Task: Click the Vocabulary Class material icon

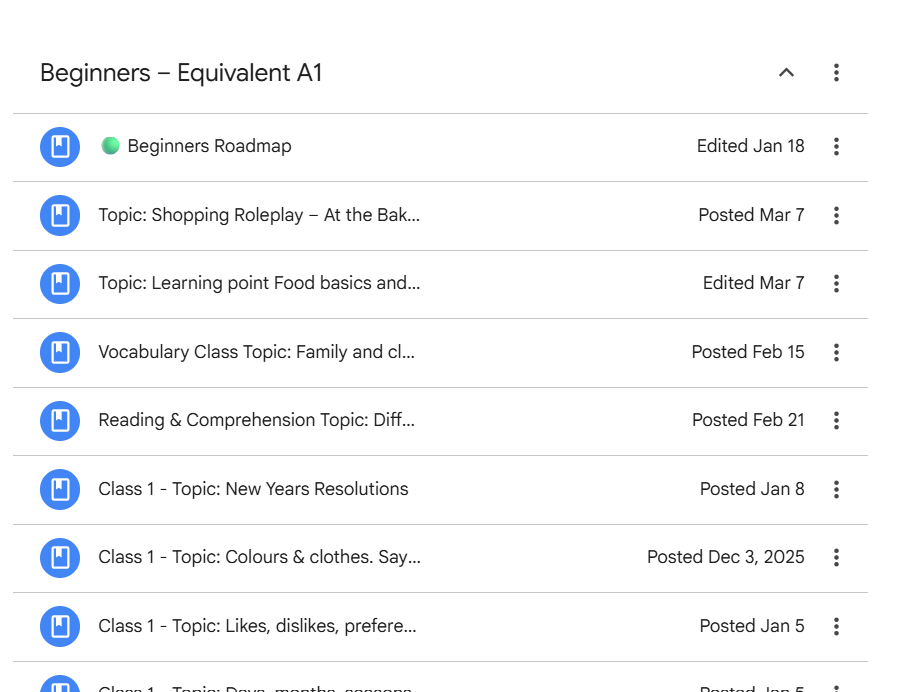Action: (60, 352)
